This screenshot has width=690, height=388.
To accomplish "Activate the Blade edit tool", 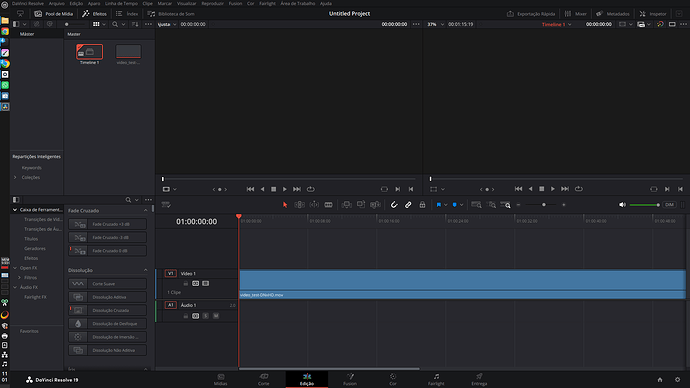I will pos(328,205).
